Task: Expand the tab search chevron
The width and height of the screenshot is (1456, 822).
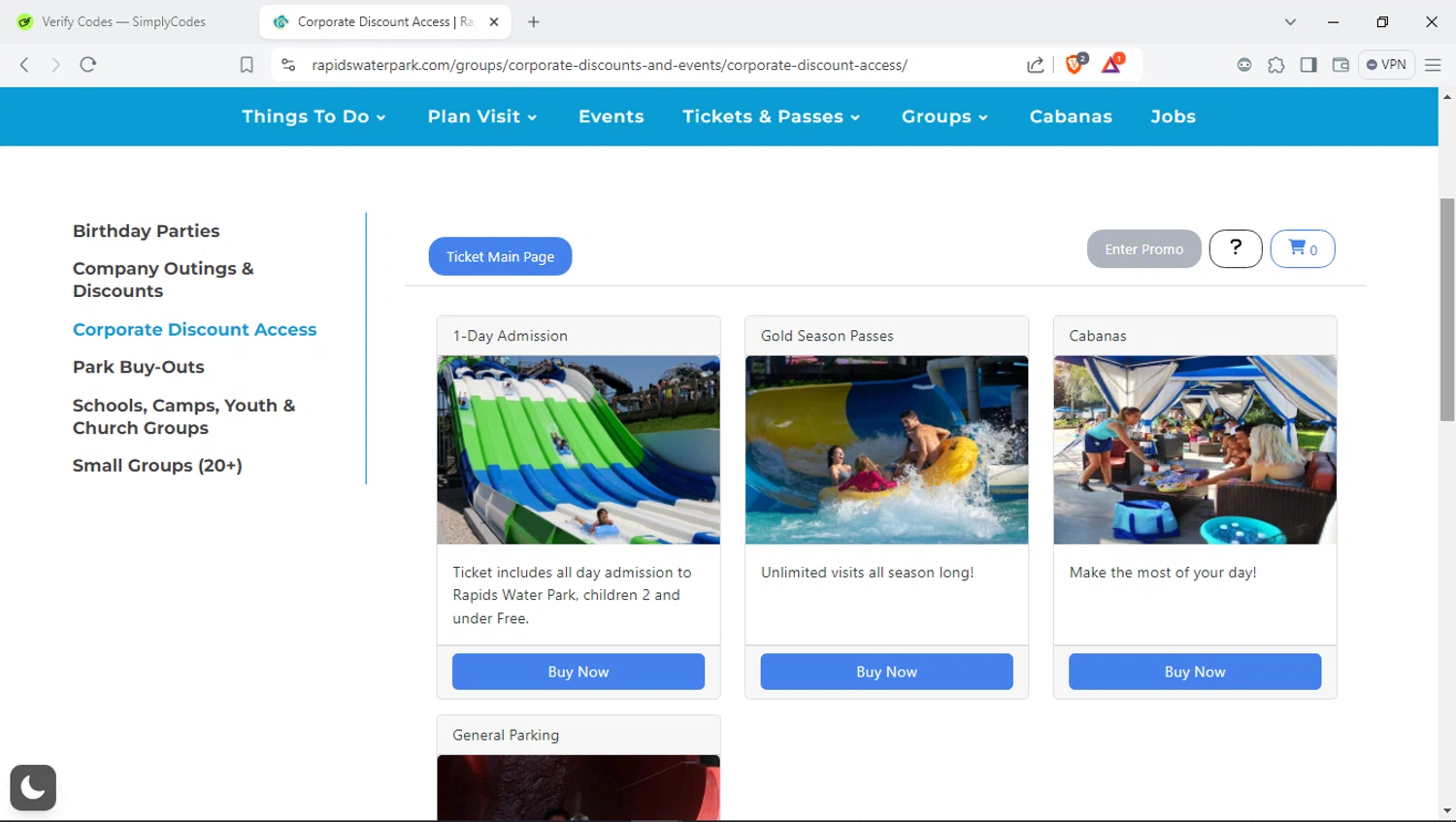Action: (x=1290, y=21)
